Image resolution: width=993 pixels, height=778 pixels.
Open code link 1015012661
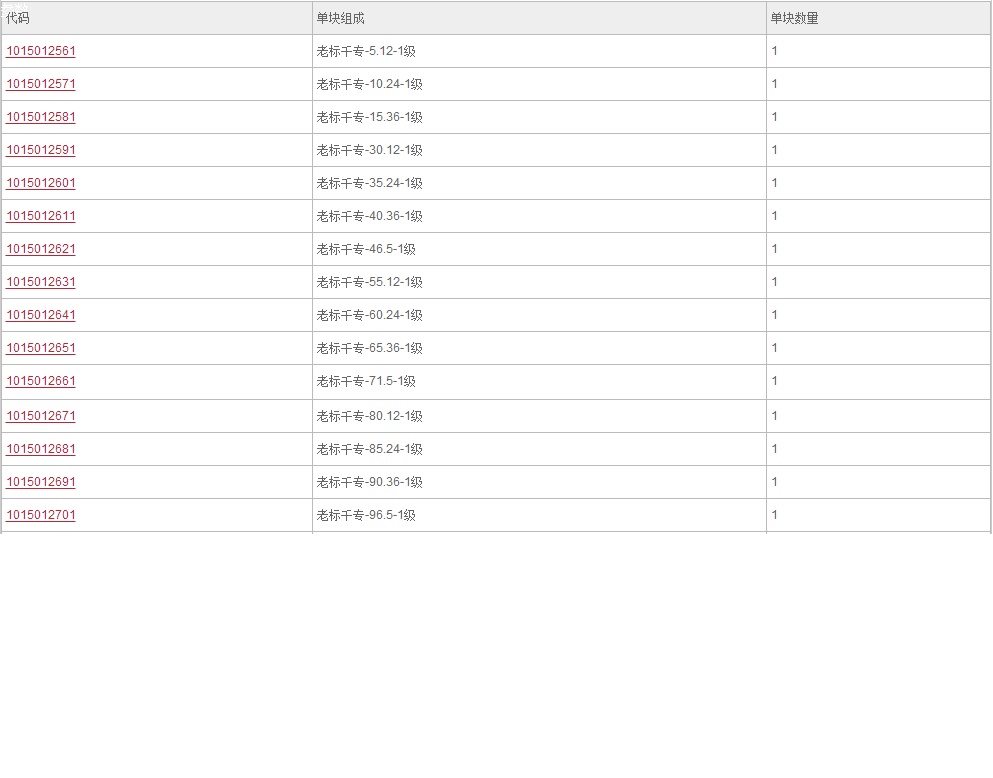tap(41, 380)
